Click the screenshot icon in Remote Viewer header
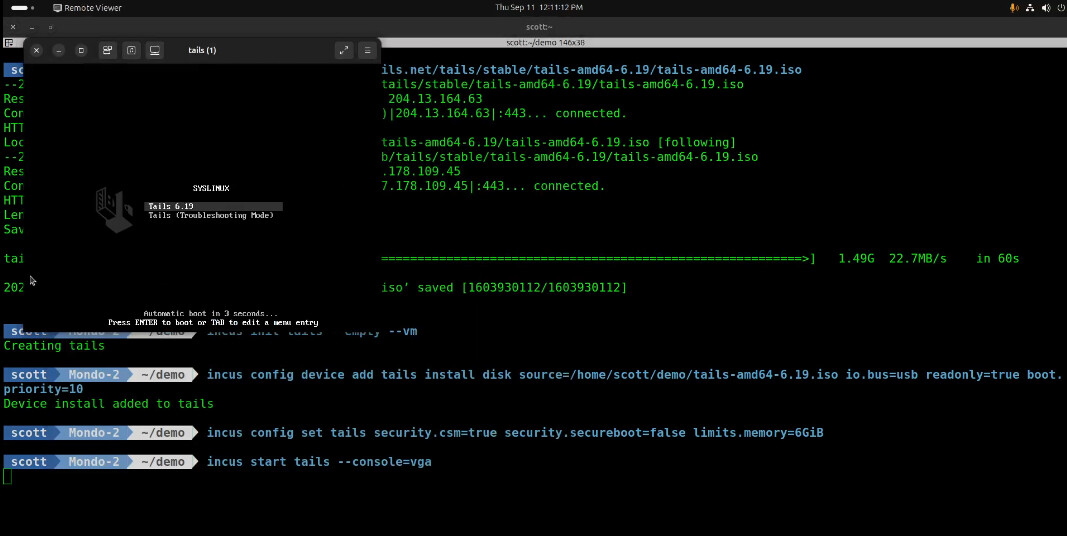The width and height of the screenshot is (1067, 536). [x=130, y=50]
